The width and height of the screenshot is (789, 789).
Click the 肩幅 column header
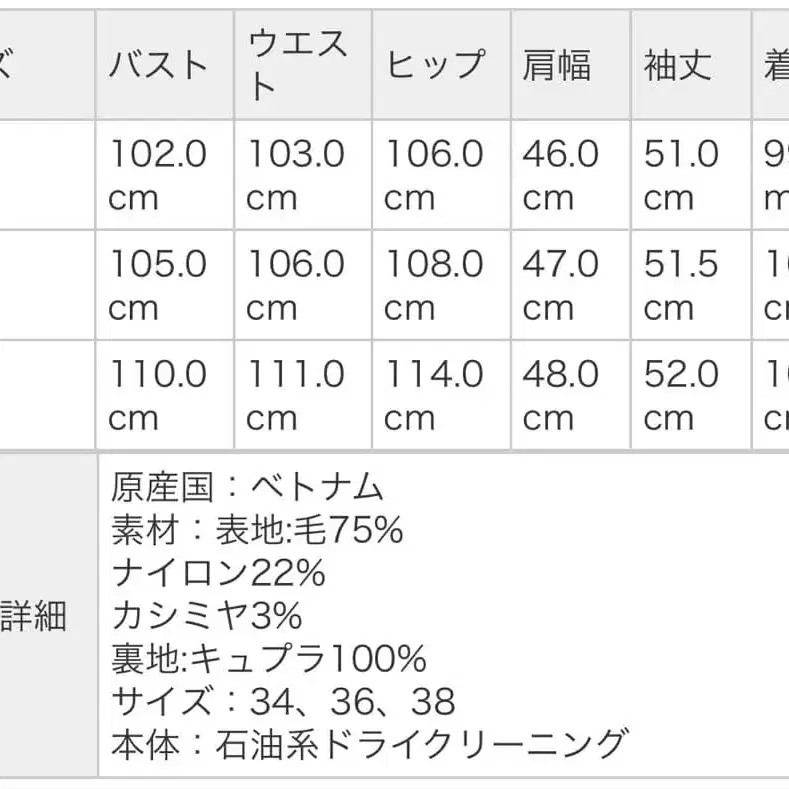point(556,66)
